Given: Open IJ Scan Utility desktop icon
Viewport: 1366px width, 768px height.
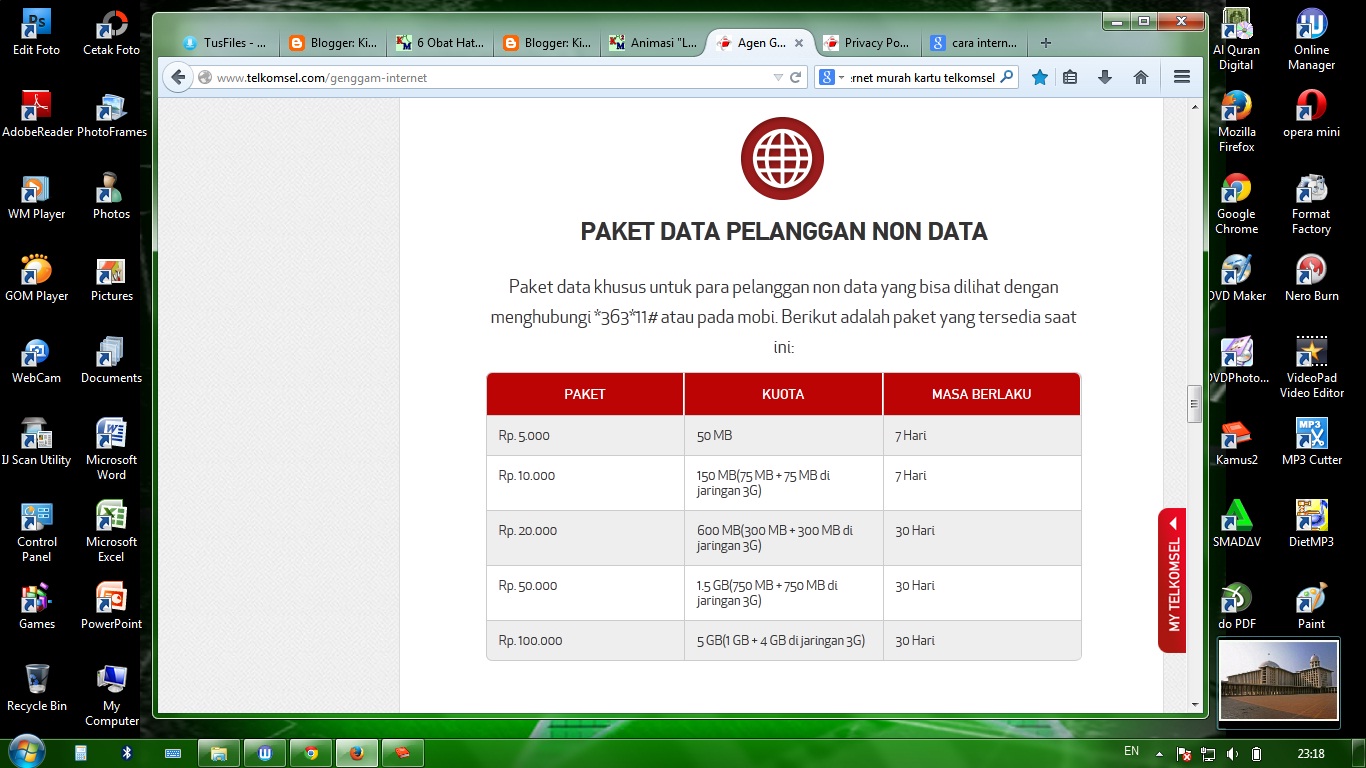Looking at the screenshot, I should (x=36, y=442).
